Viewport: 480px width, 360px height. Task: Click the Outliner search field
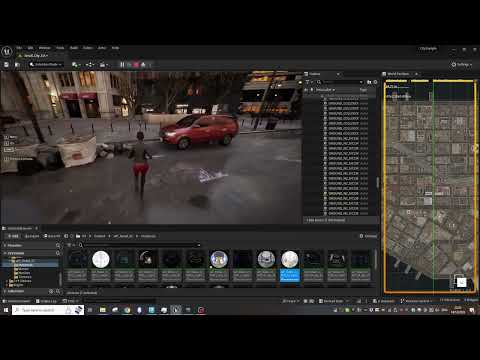coord(341,82)
